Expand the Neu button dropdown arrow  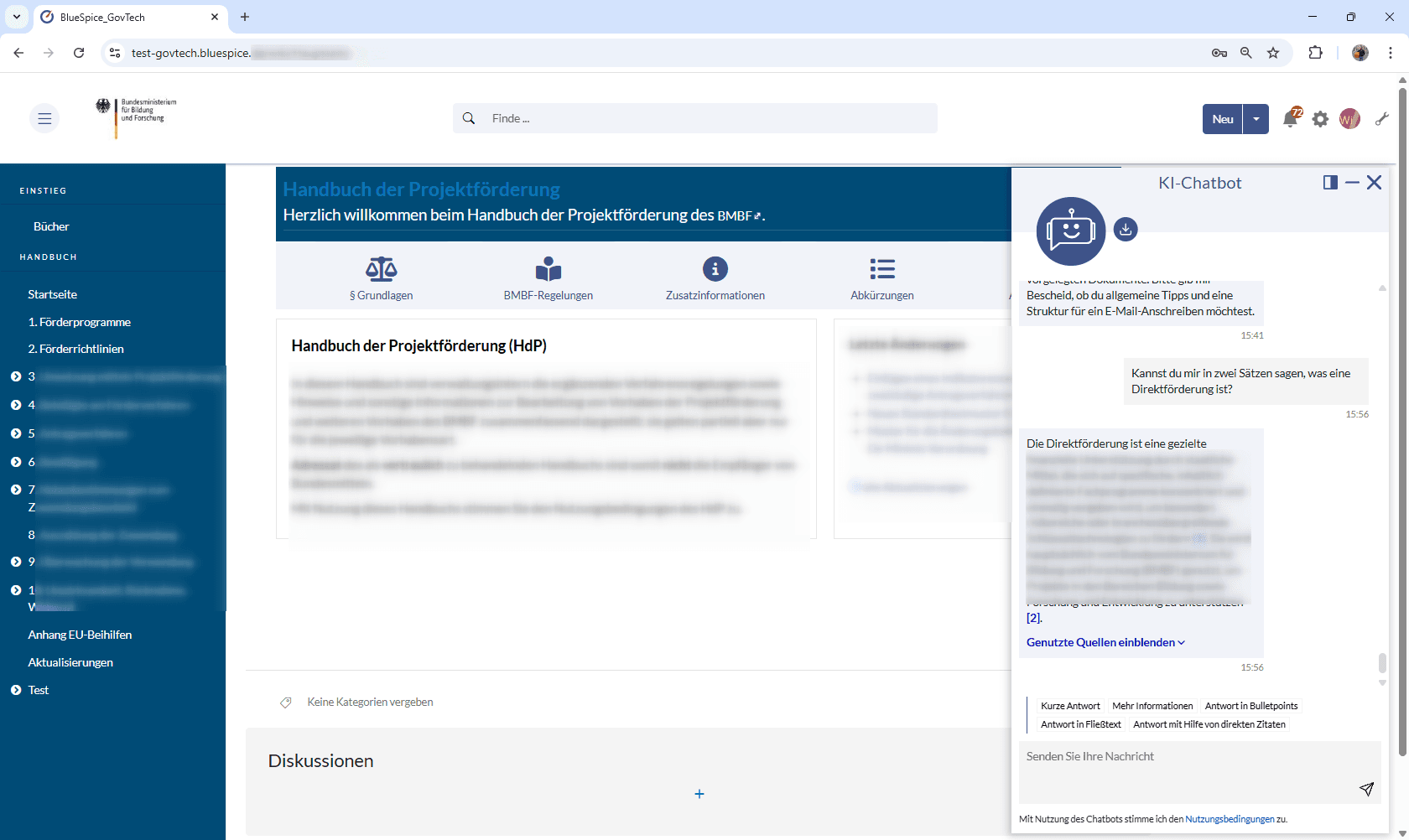[x=1256, y=119]
